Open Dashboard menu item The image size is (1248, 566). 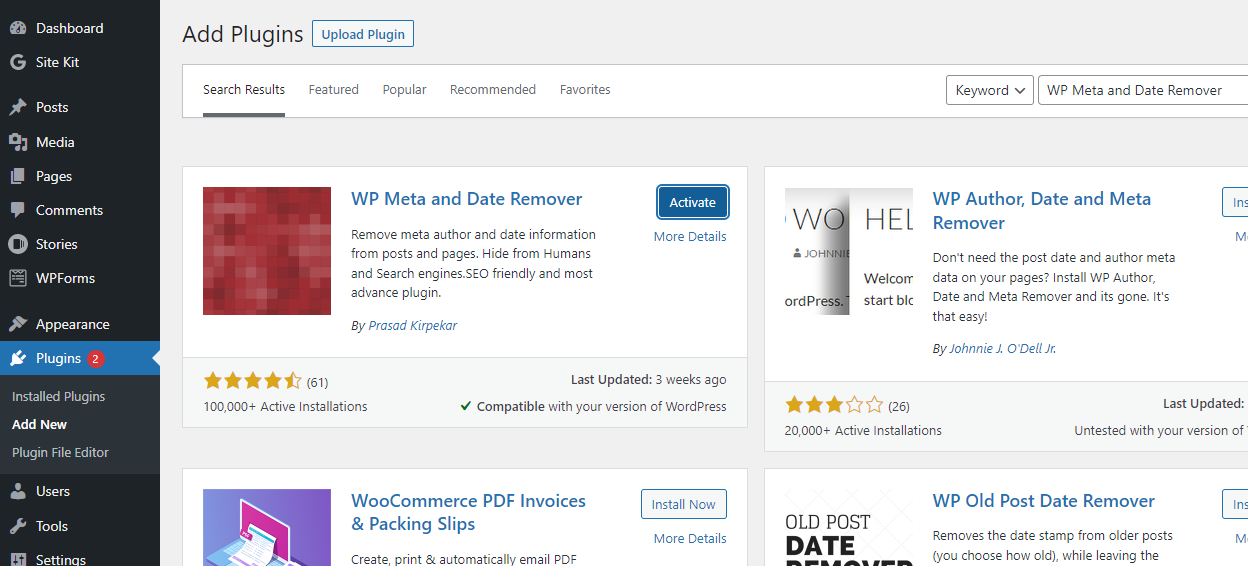(x=80, y=28)
